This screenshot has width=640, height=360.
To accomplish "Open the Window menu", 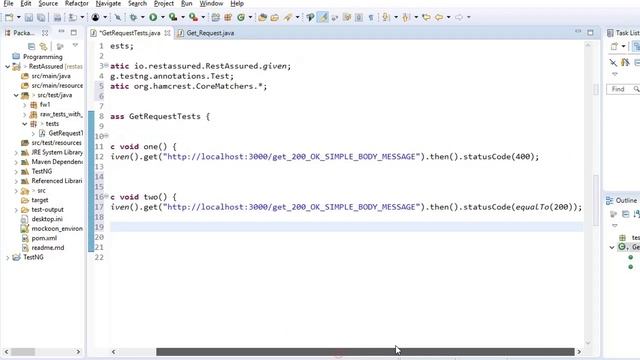I will point(211,4).
